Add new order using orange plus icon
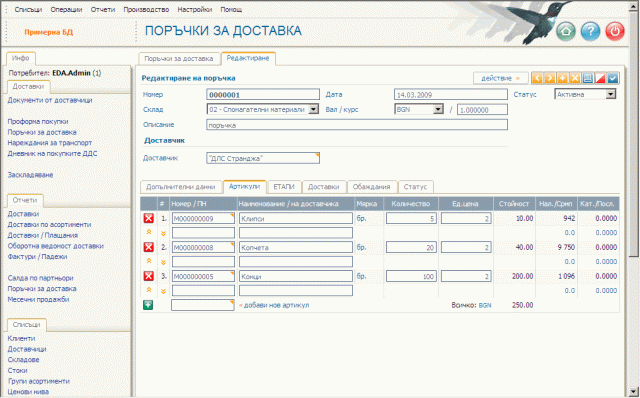640x398 pixels. pos(562,78)
